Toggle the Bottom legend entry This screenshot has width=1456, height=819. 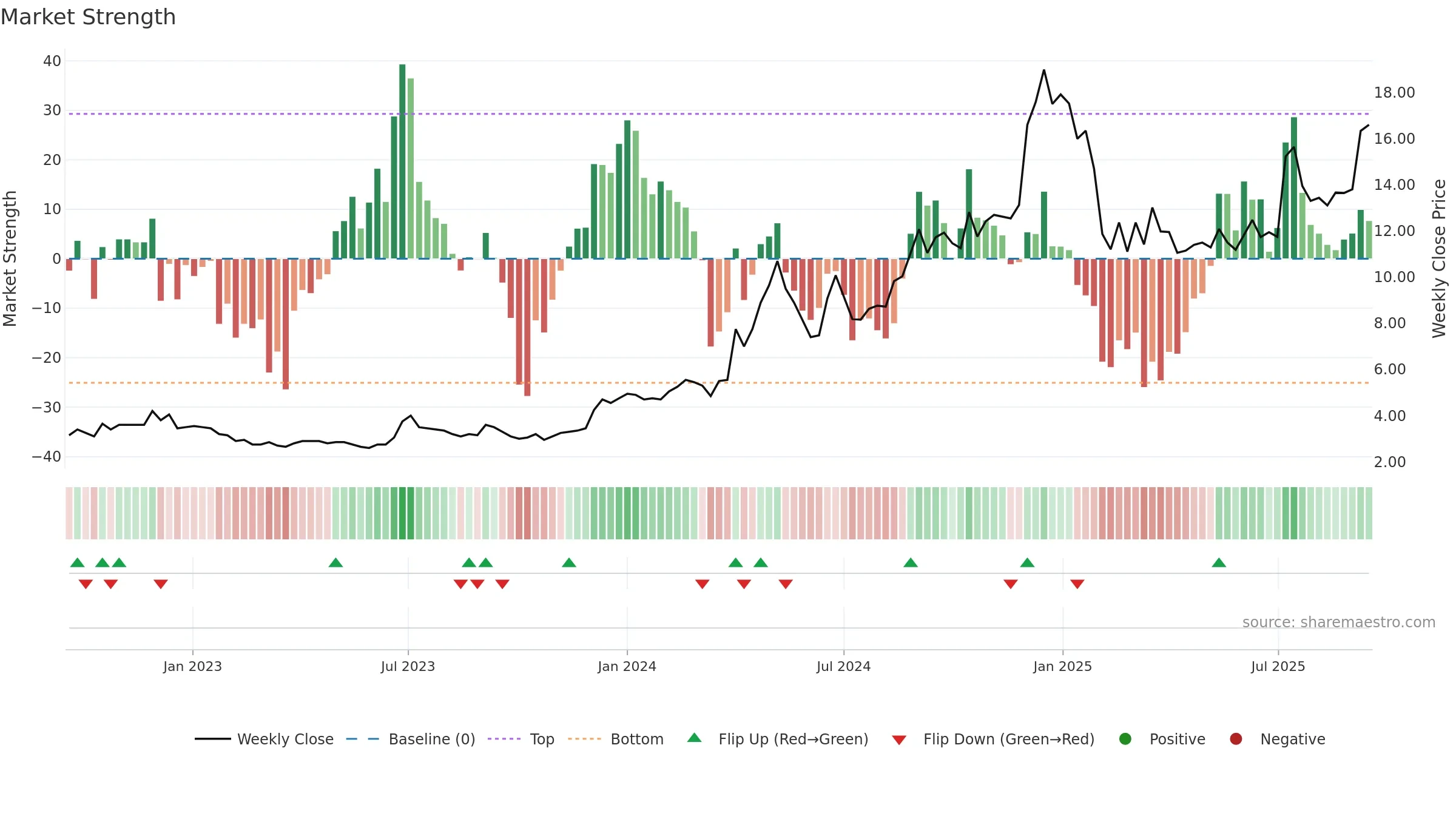(x=616, y=739)
